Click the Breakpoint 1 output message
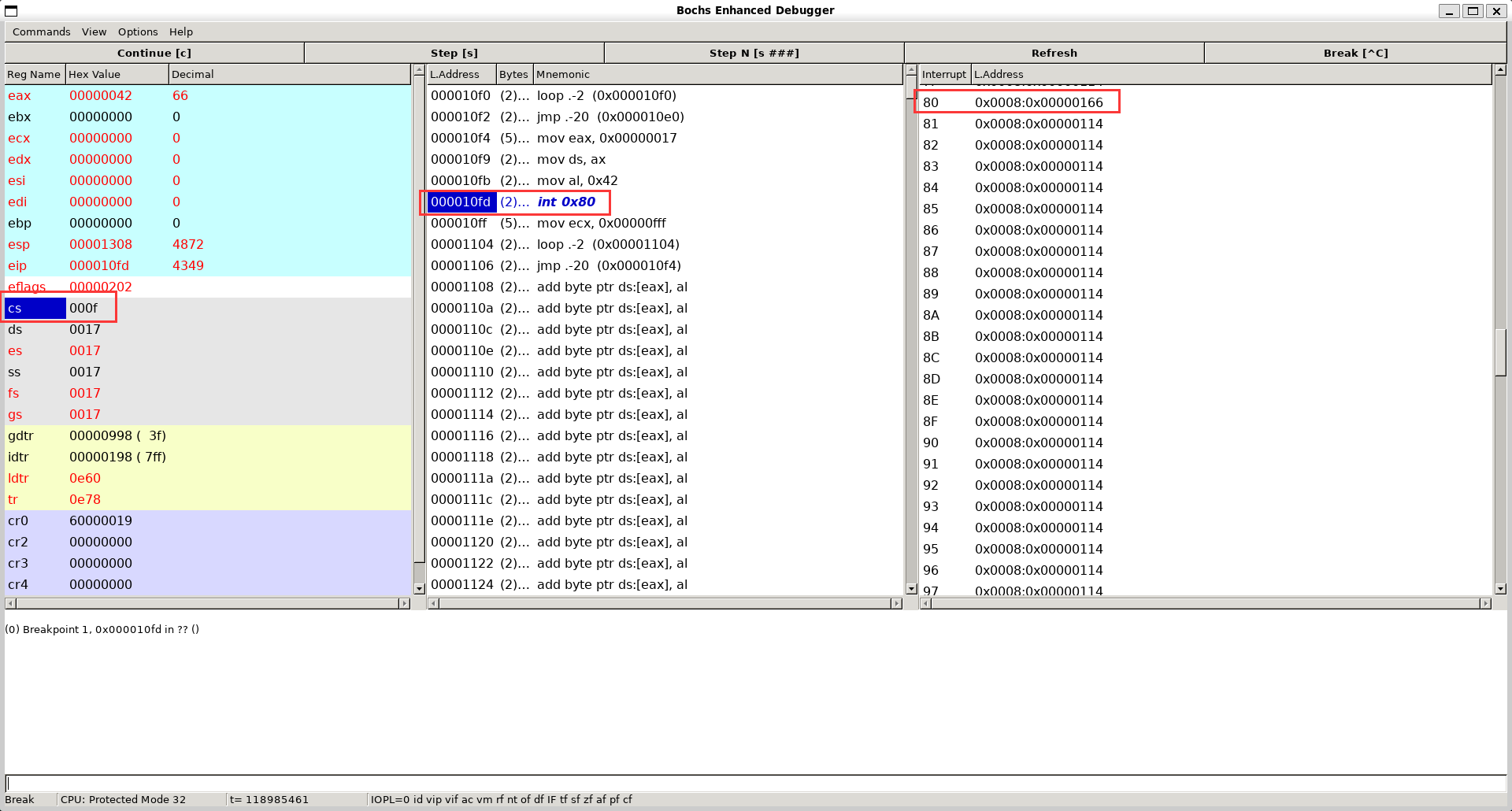Image resolution: width=1512 pixels, height=811 pixels. pos(102,629)
